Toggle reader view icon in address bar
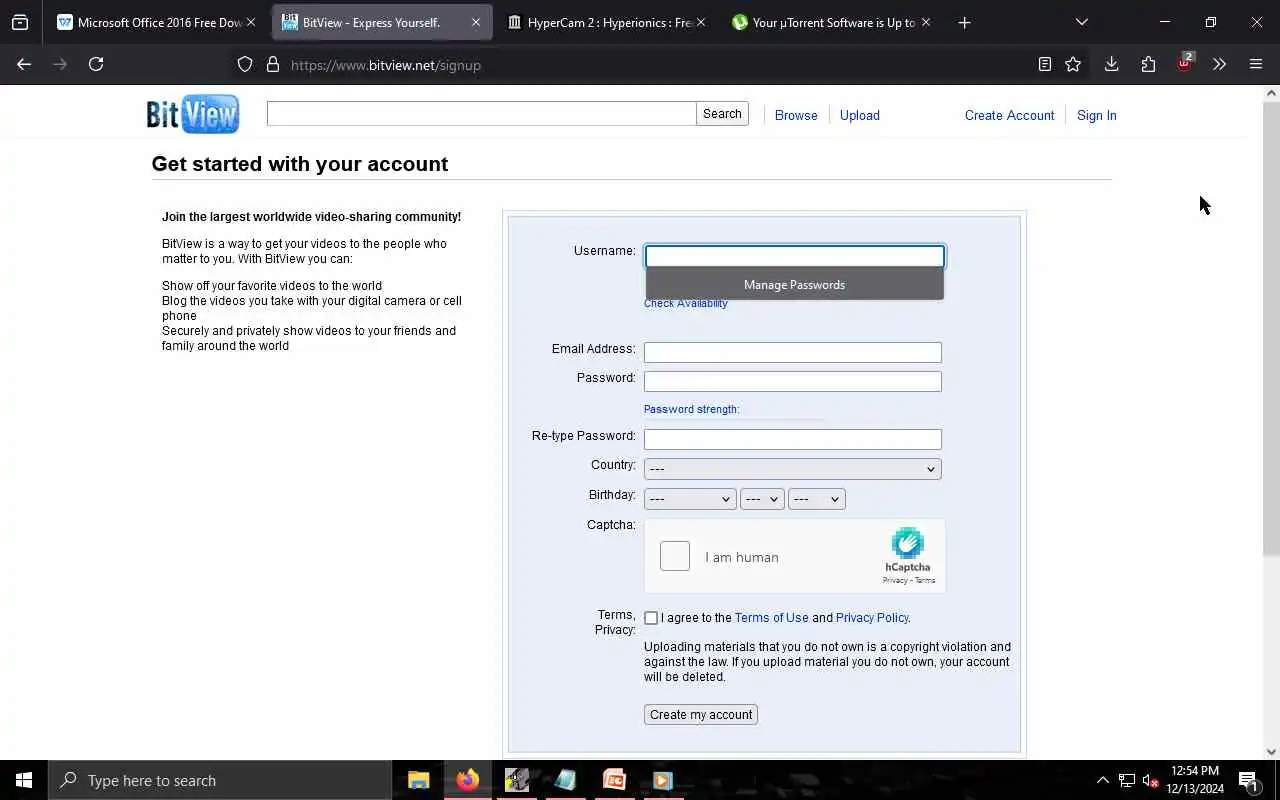Image resolution: width=1280 pixels, height=800 pixels. 1045,64
